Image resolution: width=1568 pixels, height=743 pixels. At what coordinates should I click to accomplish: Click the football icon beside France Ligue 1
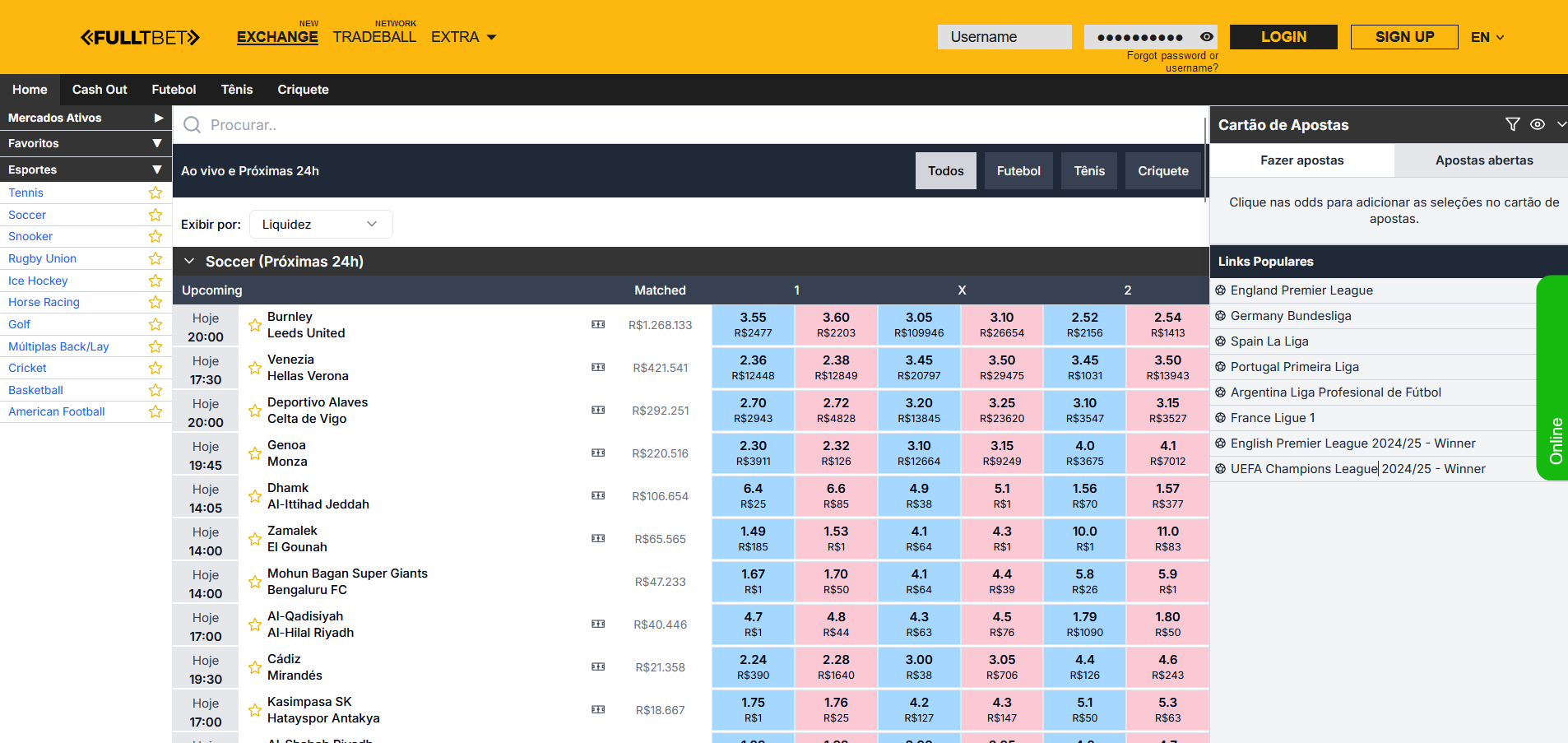tap(1221, 418)
